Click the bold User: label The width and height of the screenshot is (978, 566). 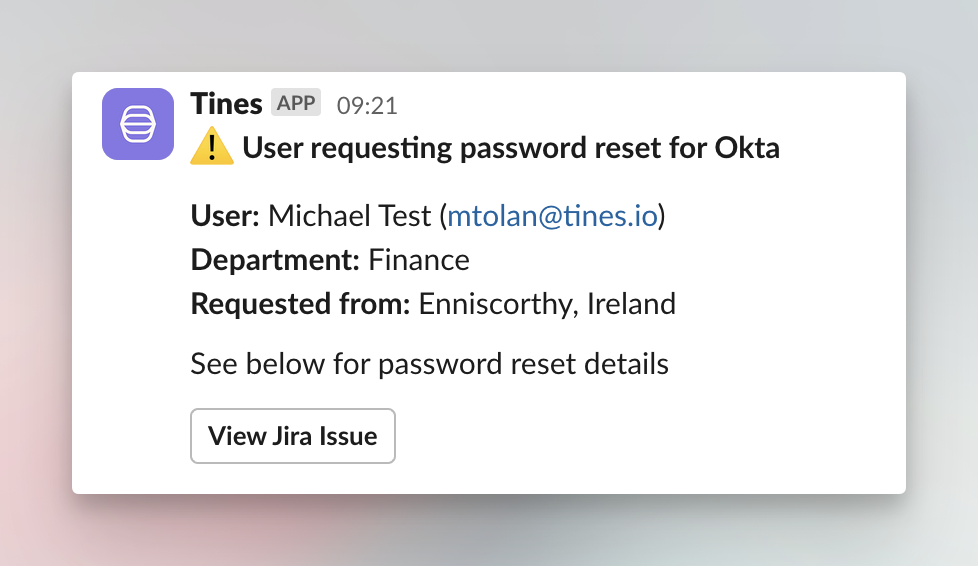[x=225, y=216]
